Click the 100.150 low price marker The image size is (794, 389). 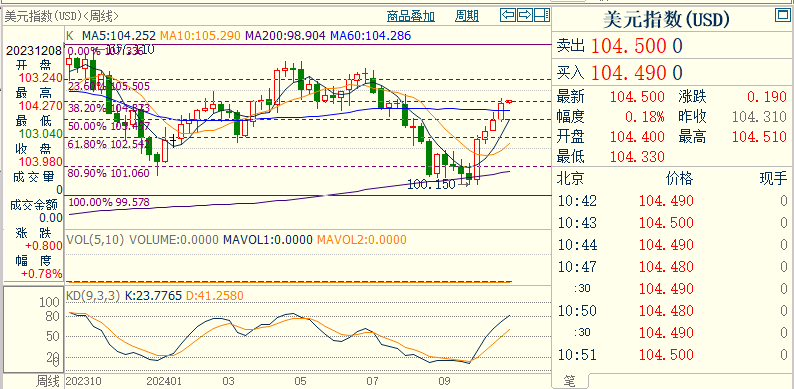point(432,185)
